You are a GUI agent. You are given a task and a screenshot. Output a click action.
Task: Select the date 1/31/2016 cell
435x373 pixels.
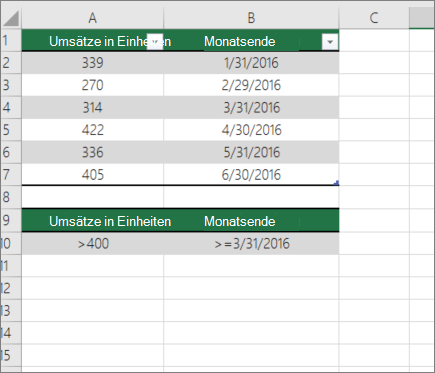tap(251, 63)
